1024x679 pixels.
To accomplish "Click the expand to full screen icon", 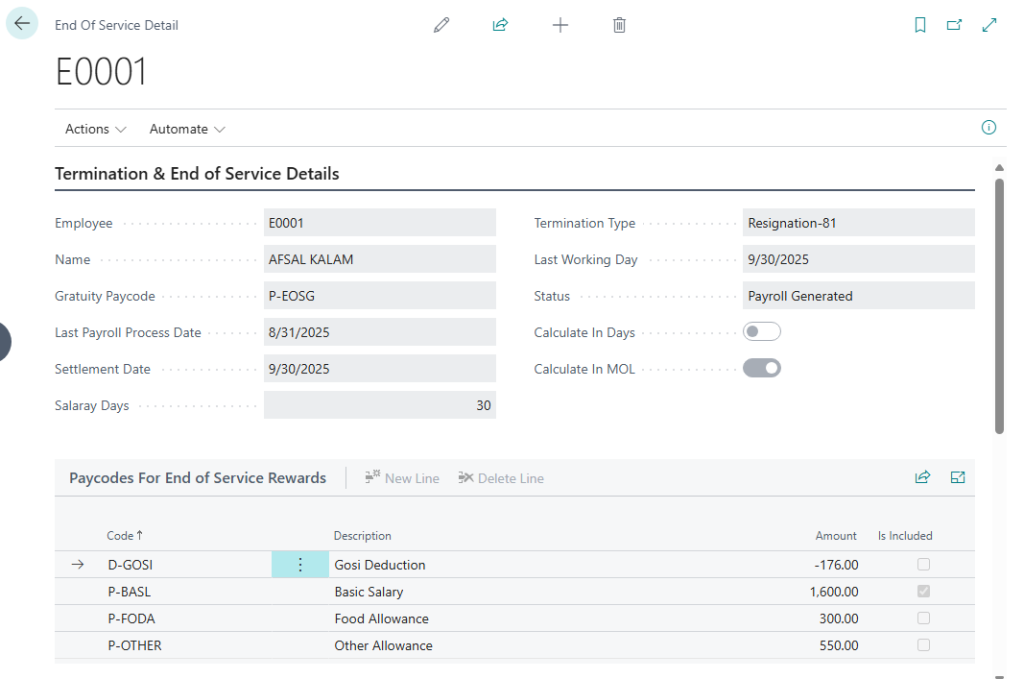I will (989, 25).
